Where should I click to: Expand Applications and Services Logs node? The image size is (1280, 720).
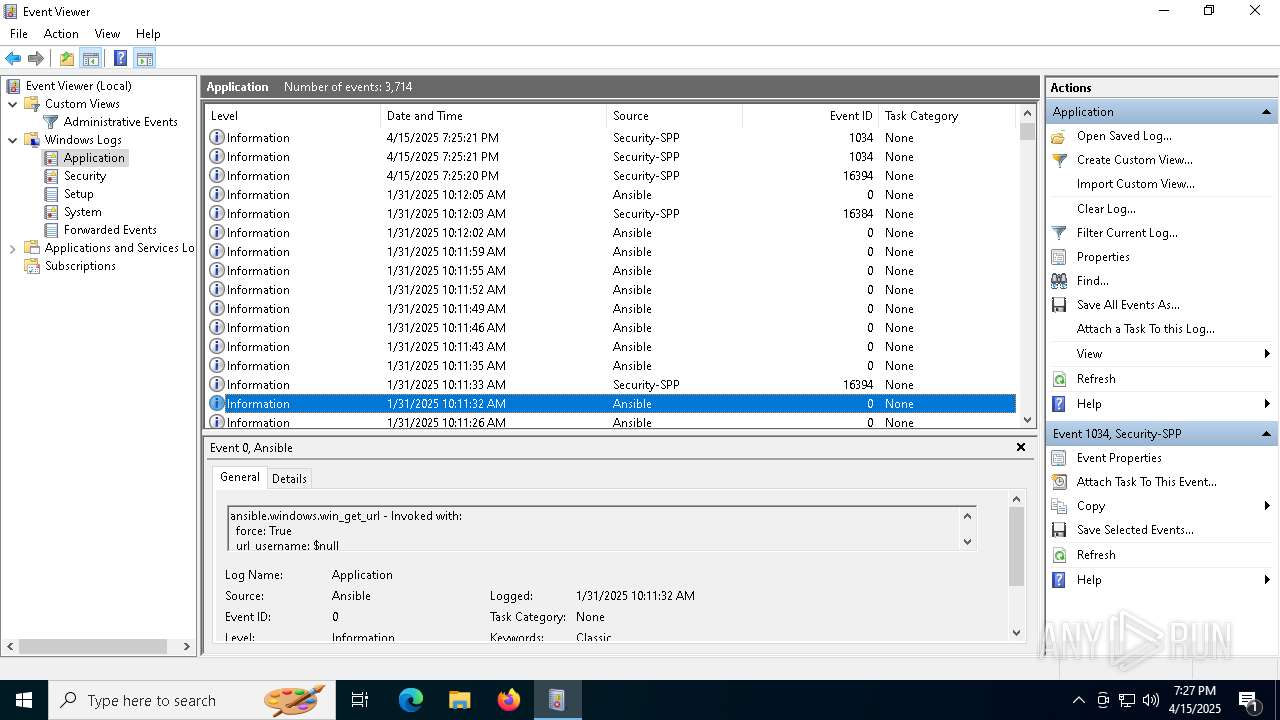point(13,248)
